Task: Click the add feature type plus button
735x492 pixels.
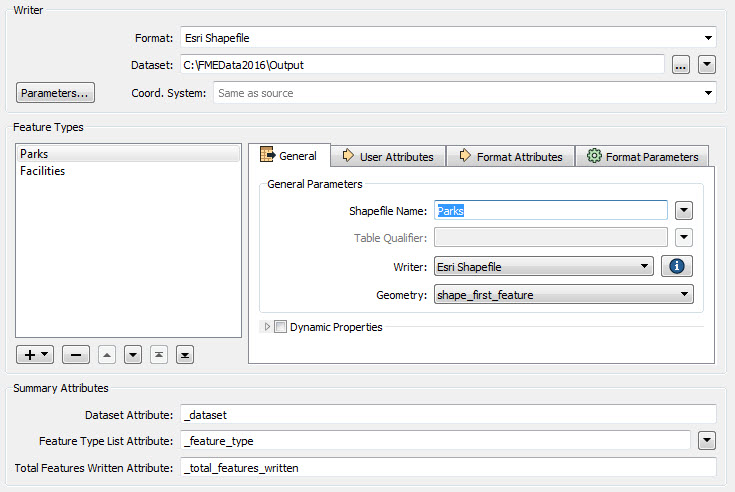Action: pos(37,354)
